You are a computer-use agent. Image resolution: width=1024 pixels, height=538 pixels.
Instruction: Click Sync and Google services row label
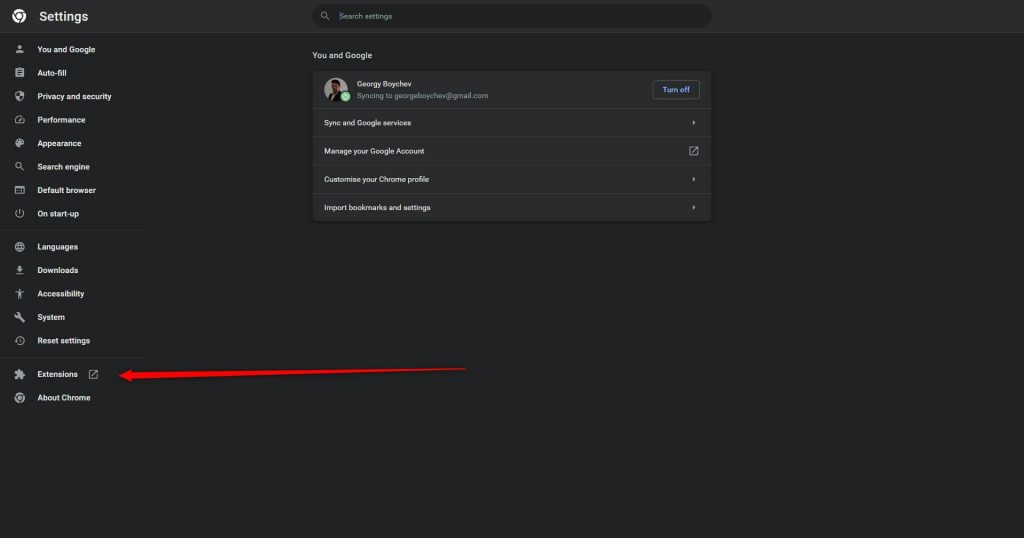coord(367,123)
